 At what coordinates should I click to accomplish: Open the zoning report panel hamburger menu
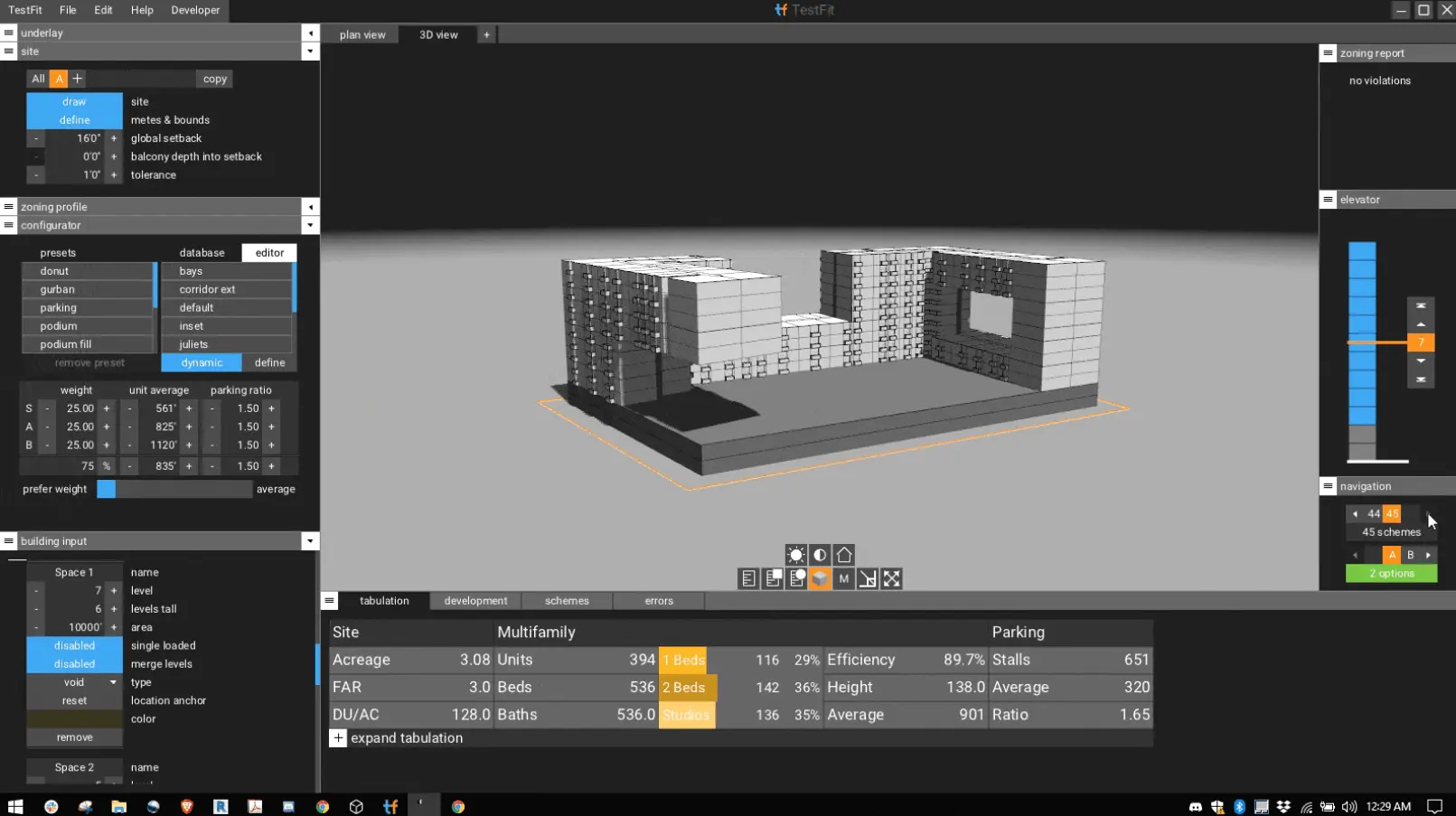1327,52
